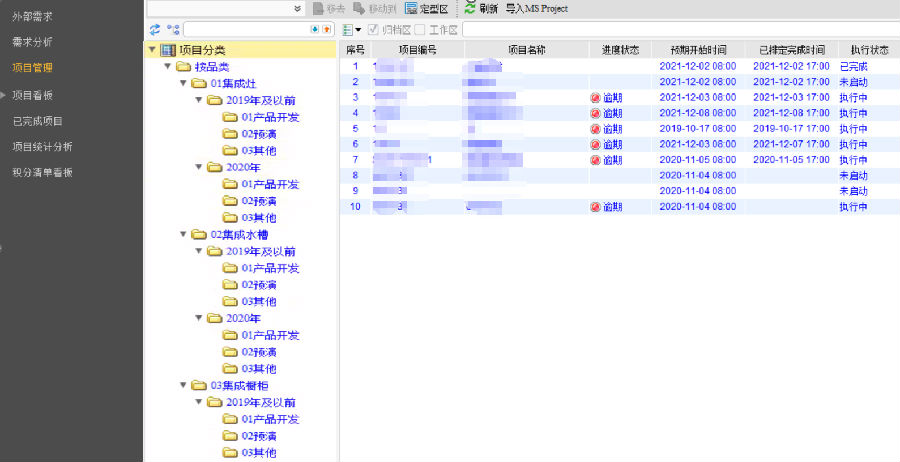The image size is (900, 462).
Task: Collapse the 2020年 arrow under 02集成水槽
Action: tap(199, 318)
